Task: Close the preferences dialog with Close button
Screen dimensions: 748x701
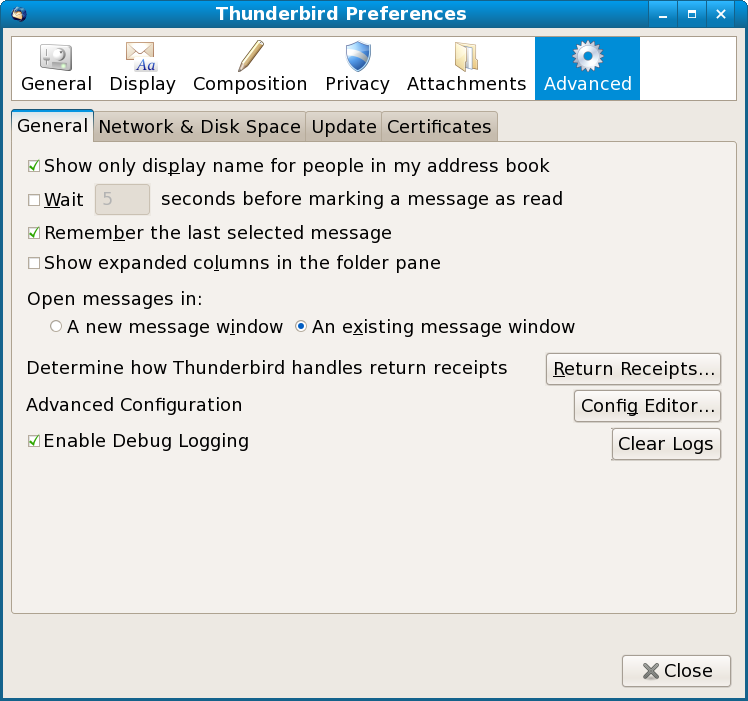Action: (x=676, y=671)
